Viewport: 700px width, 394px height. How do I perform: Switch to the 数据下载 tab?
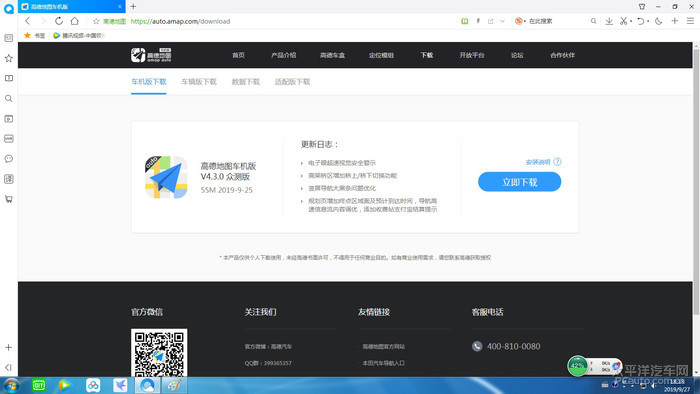[x=246, y=82]
